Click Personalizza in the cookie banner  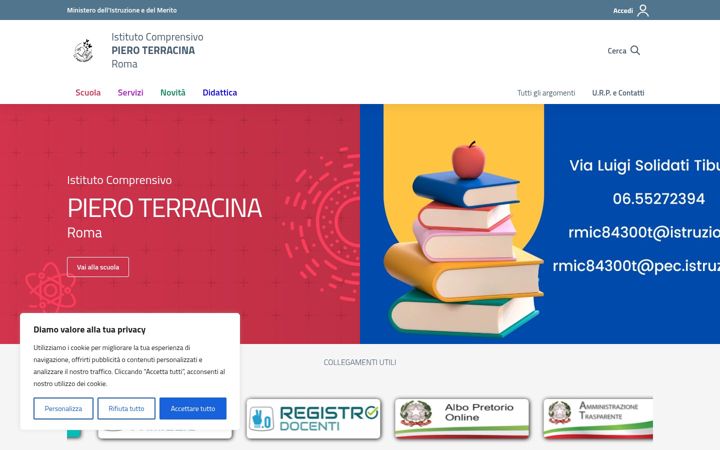pos(63,408)
